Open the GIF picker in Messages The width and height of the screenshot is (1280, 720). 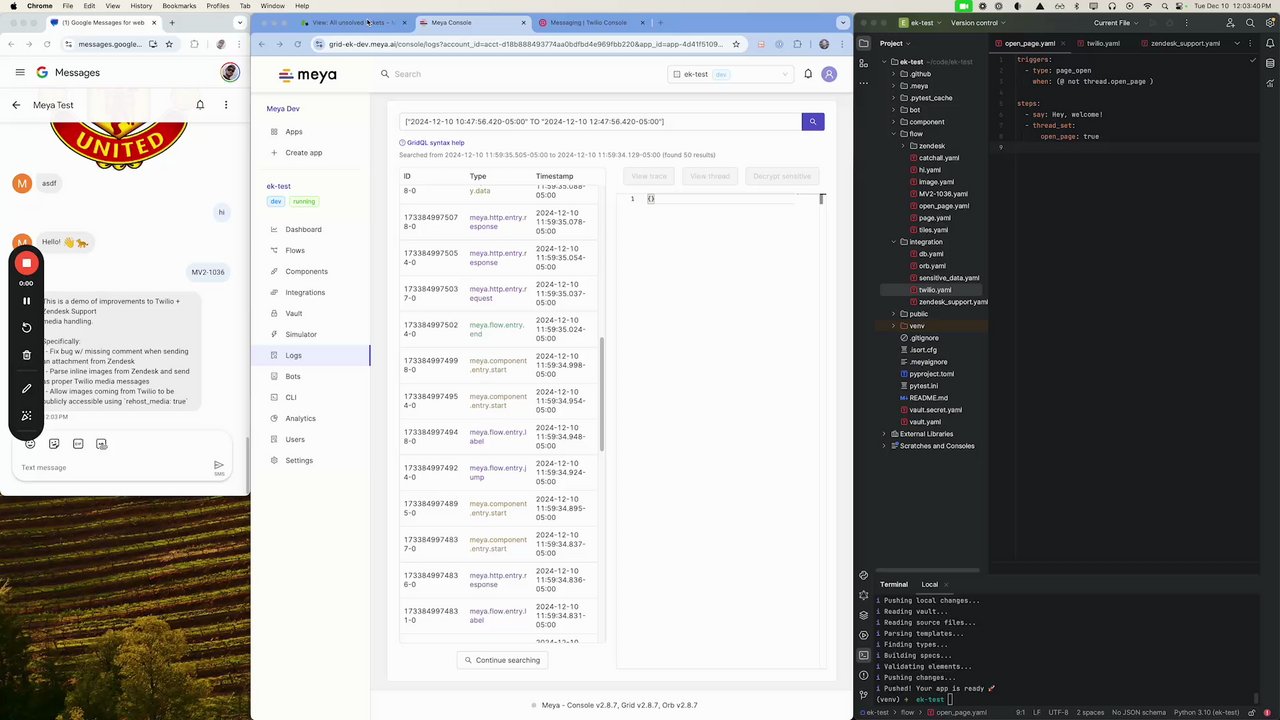click(78, 444)
